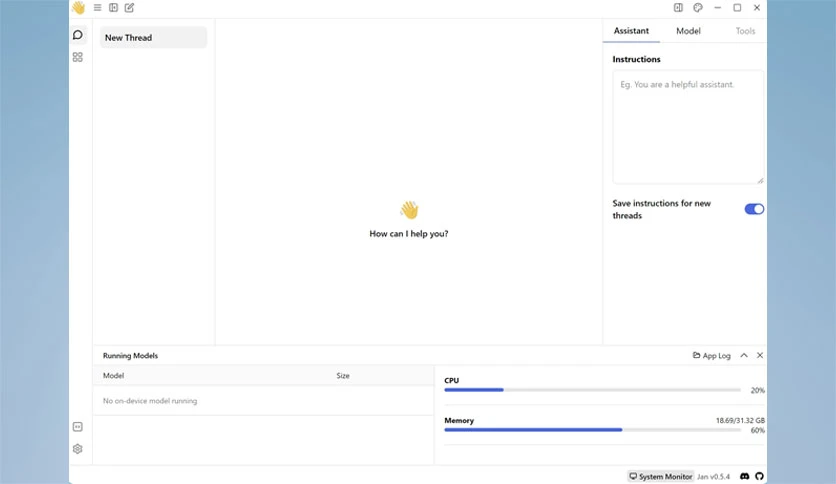Toggle System Monitor in status bar
This screenshot has width=836, height=484.
pyautogui.click(x=661, y=477)
